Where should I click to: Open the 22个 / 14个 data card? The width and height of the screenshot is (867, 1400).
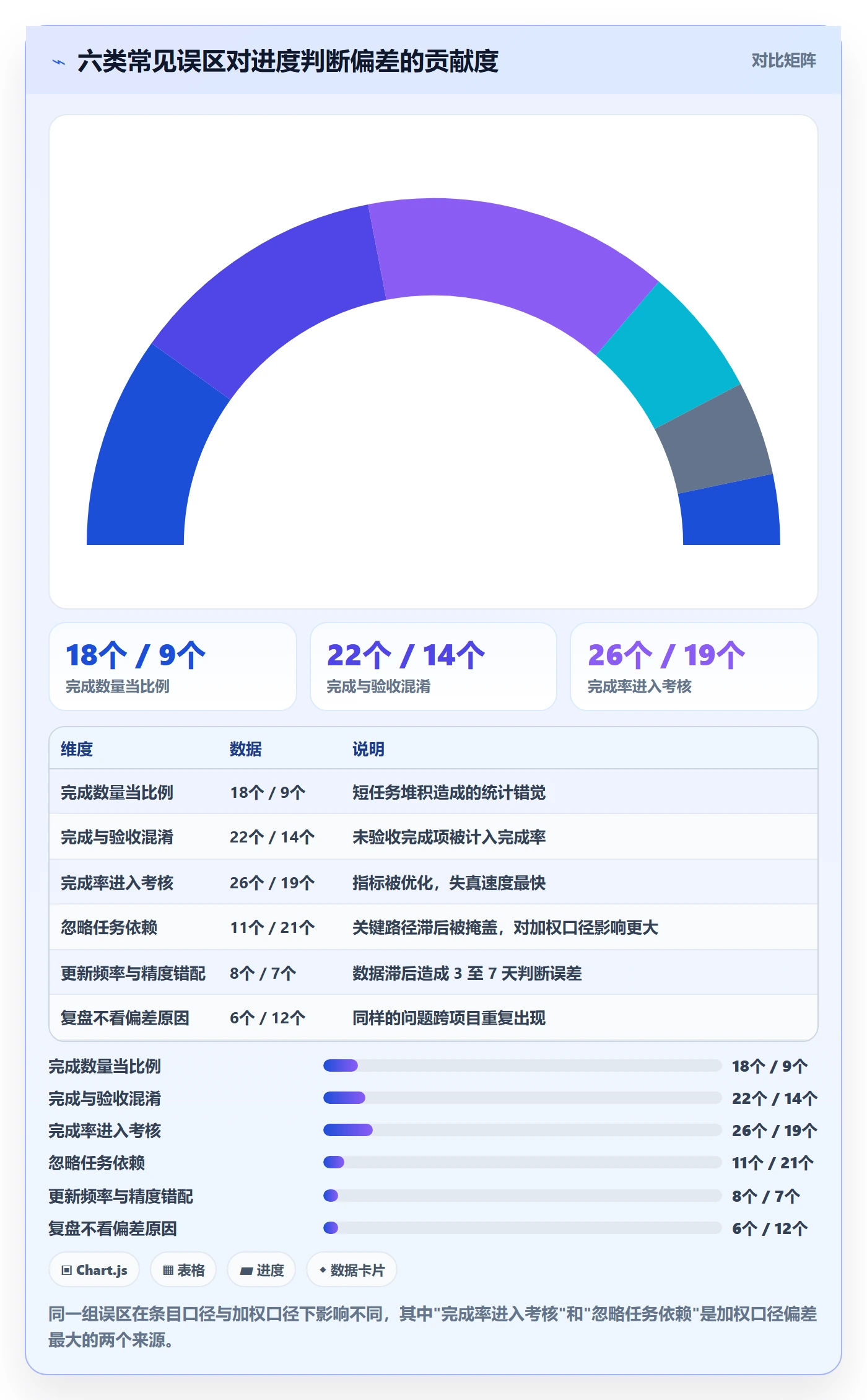pos(434,667)
